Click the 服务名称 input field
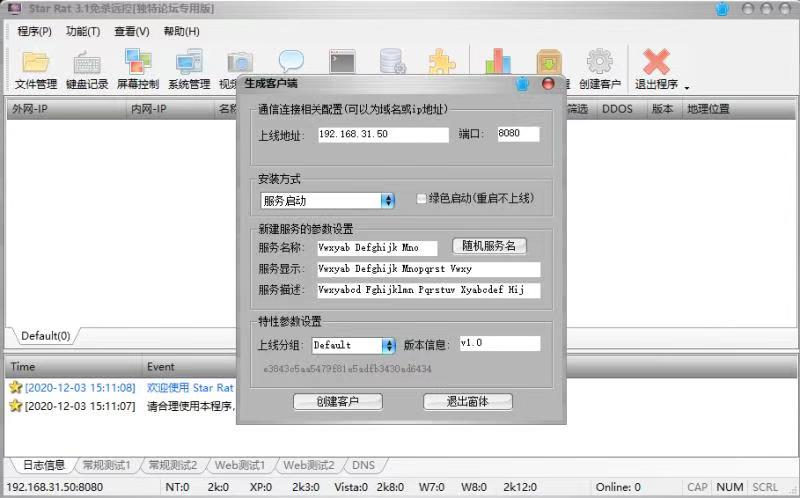The width and height of the screenshot is (800, 498). pyautogui.click(x=377, y=248)
